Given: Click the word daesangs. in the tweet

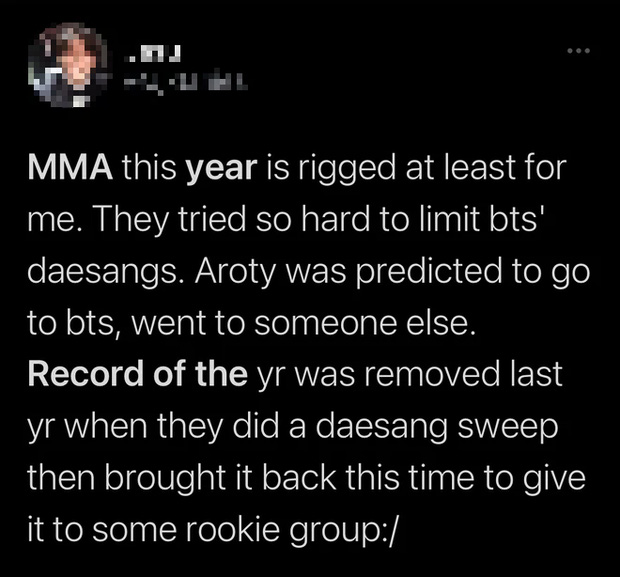Looking at the screenshot, I should (106, 272).
